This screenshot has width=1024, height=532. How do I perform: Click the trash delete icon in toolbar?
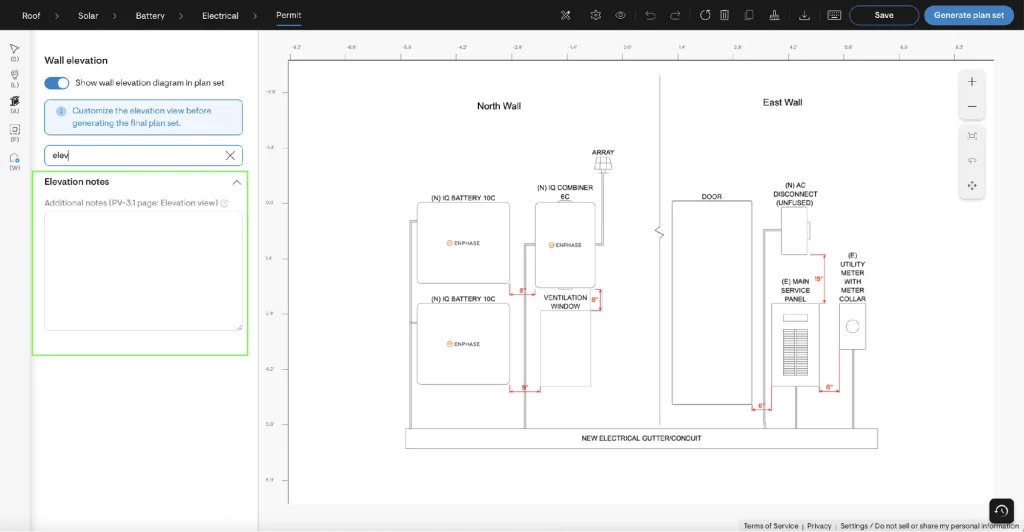click(724, 15)
